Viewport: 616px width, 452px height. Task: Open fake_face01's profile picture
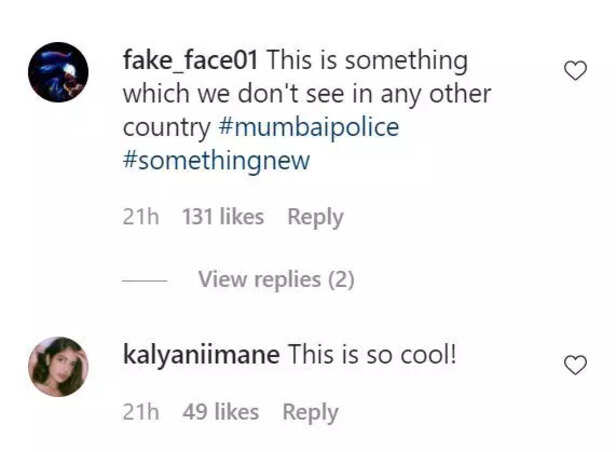tap(58, 72)
